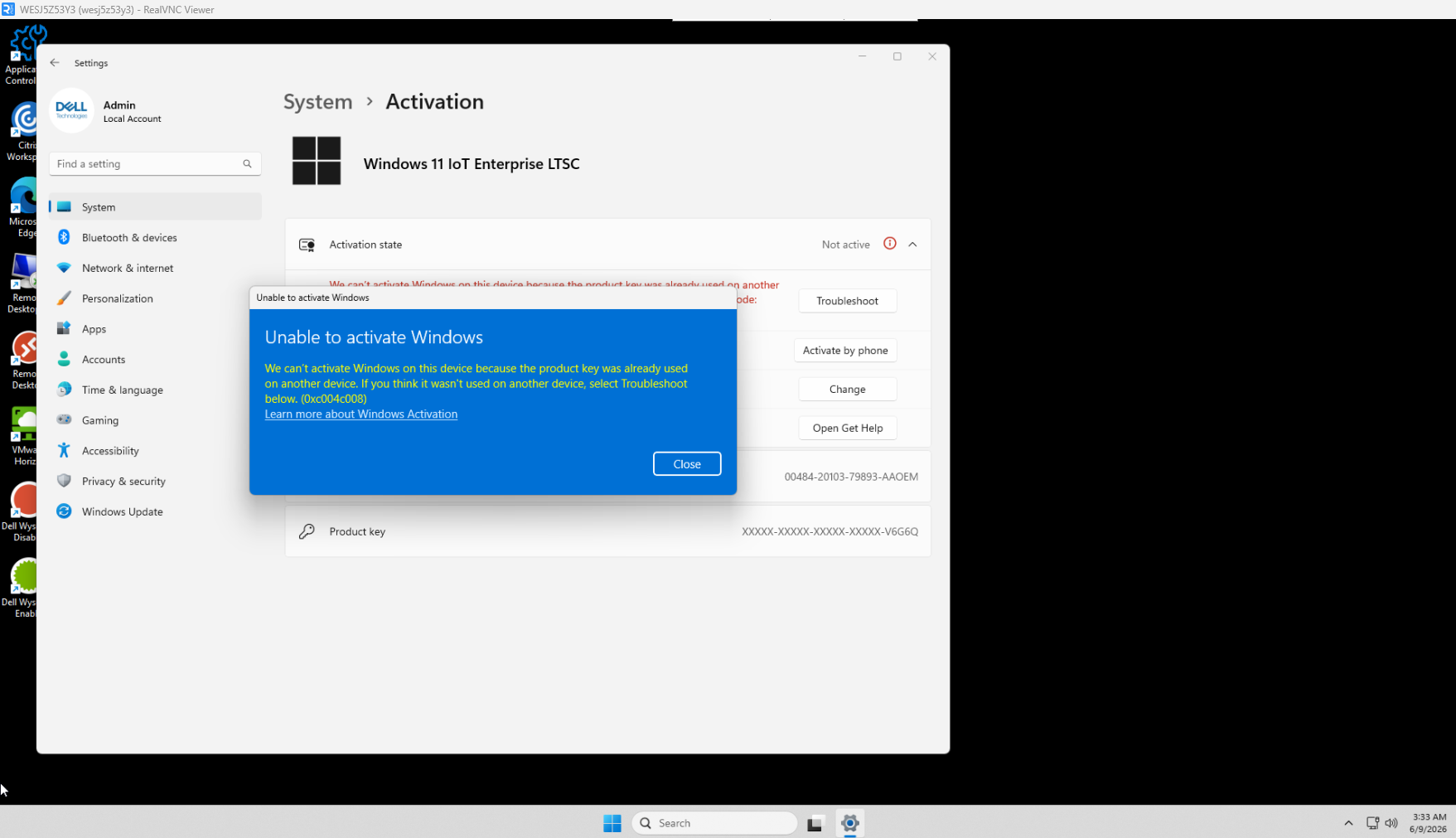The width and height of the screenshot is (1456, 838).
Task: Open Task View from the taskbar
Action: point(815,823)
